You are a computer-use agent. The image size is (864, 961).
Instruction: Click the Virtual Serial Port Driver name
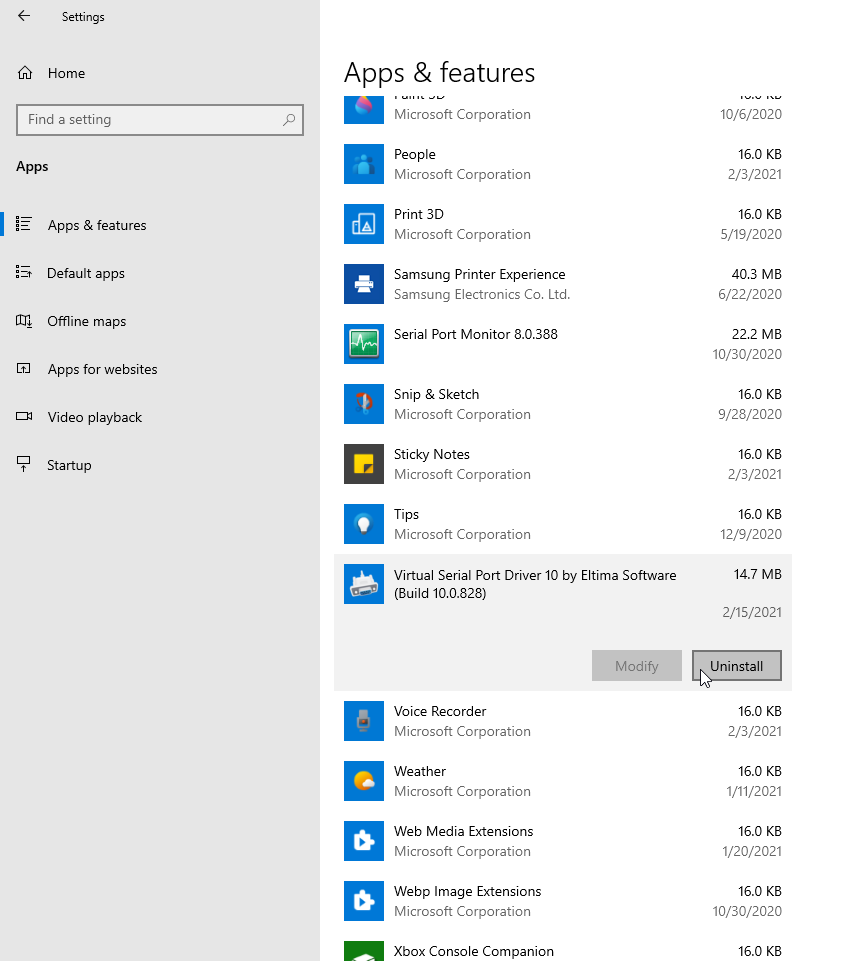point(535,584)
